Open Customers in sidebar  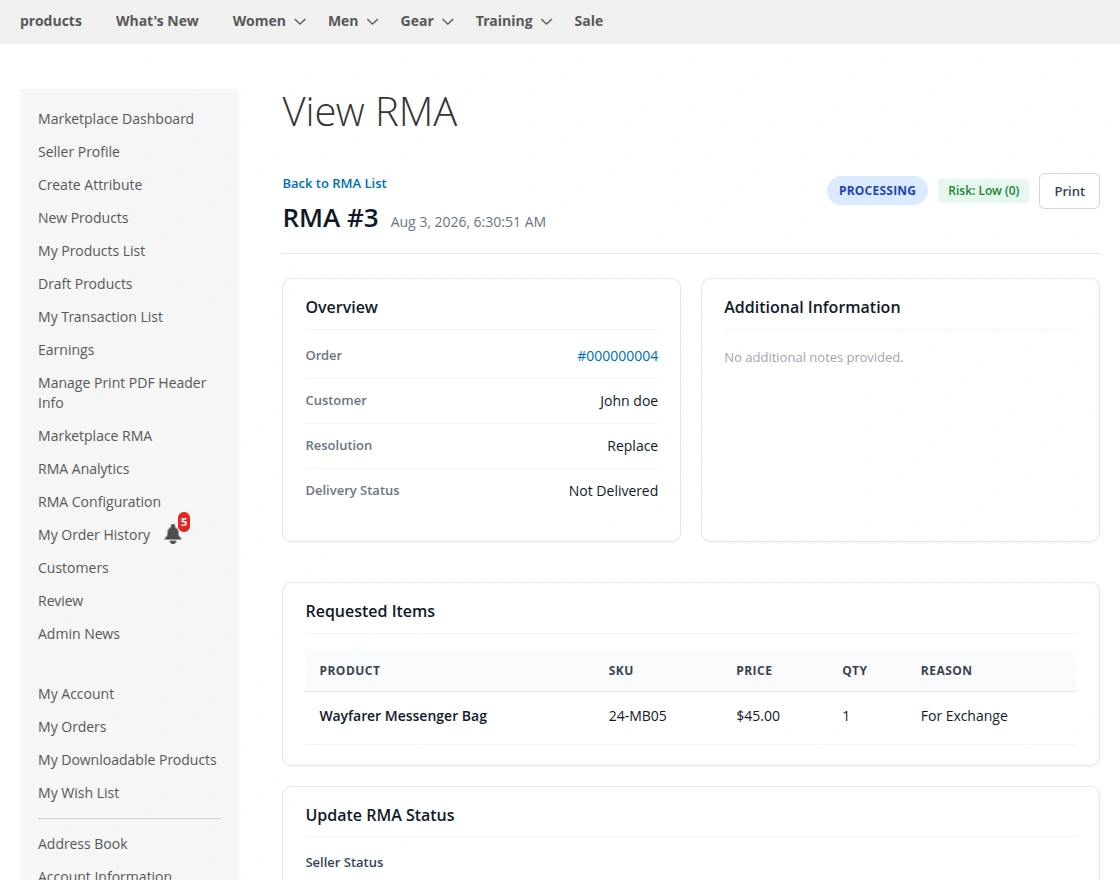[x=73, y=568]
